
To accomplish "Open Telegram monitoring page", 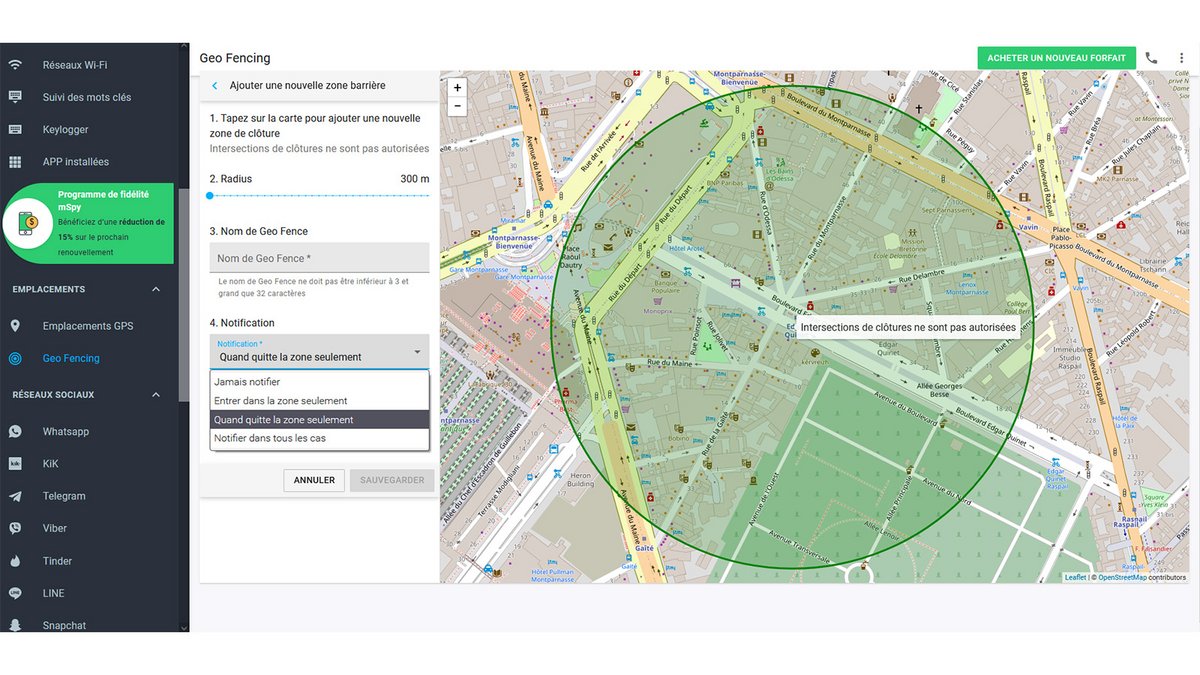I will [x=64, y=496].
